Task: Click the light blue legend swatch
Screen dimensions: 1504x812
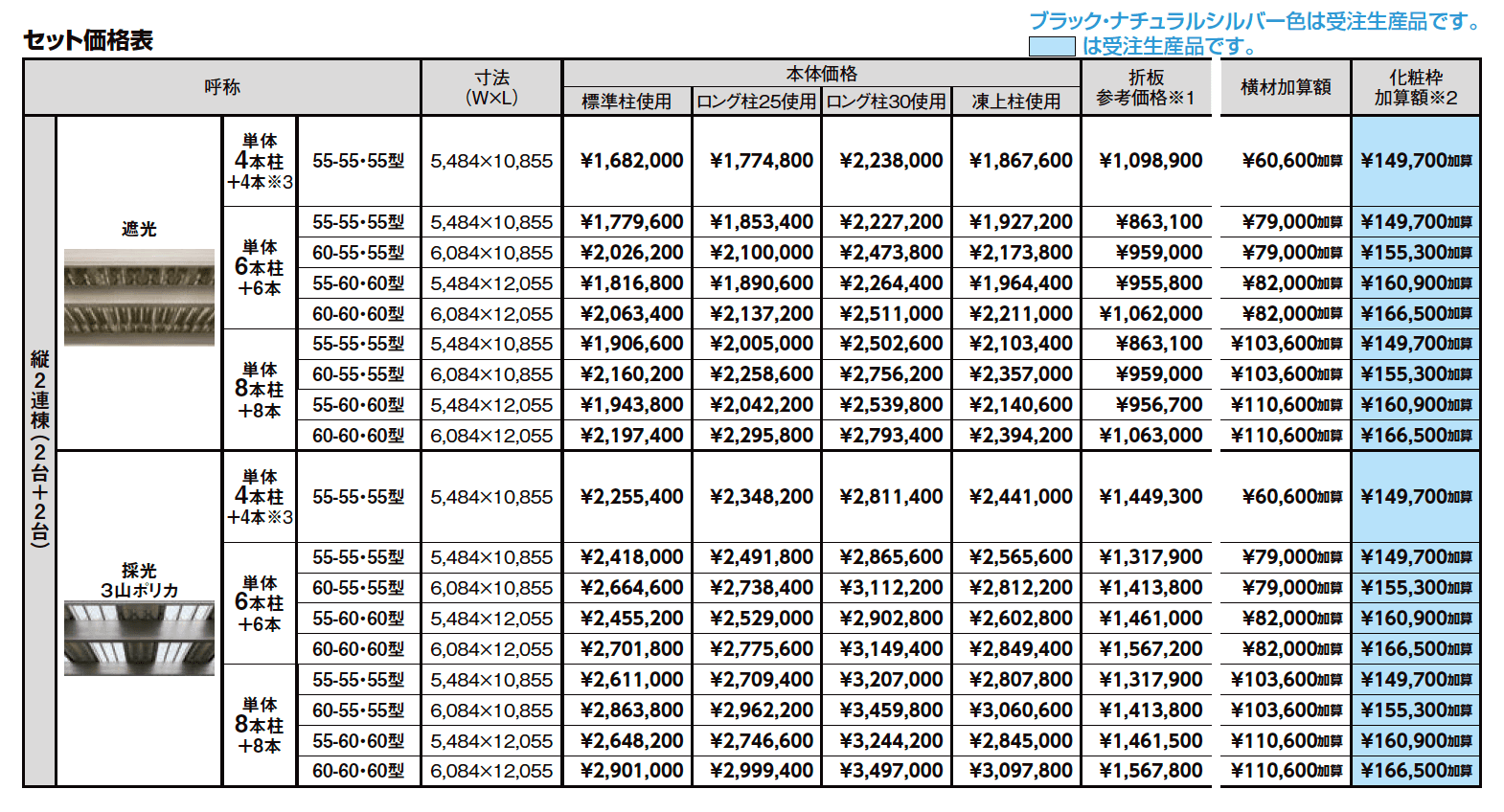Action: [1052, 46]
